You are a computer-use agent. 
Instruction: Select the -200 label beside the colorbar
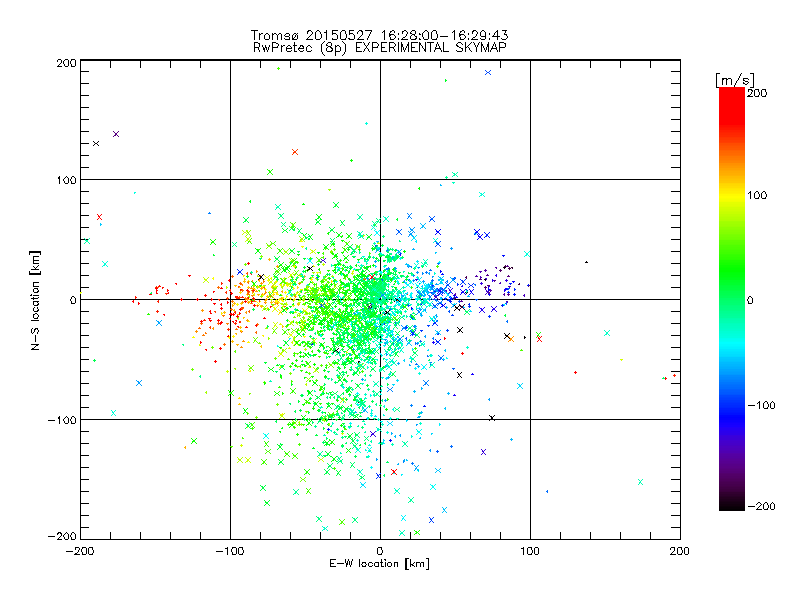point(762,507)
